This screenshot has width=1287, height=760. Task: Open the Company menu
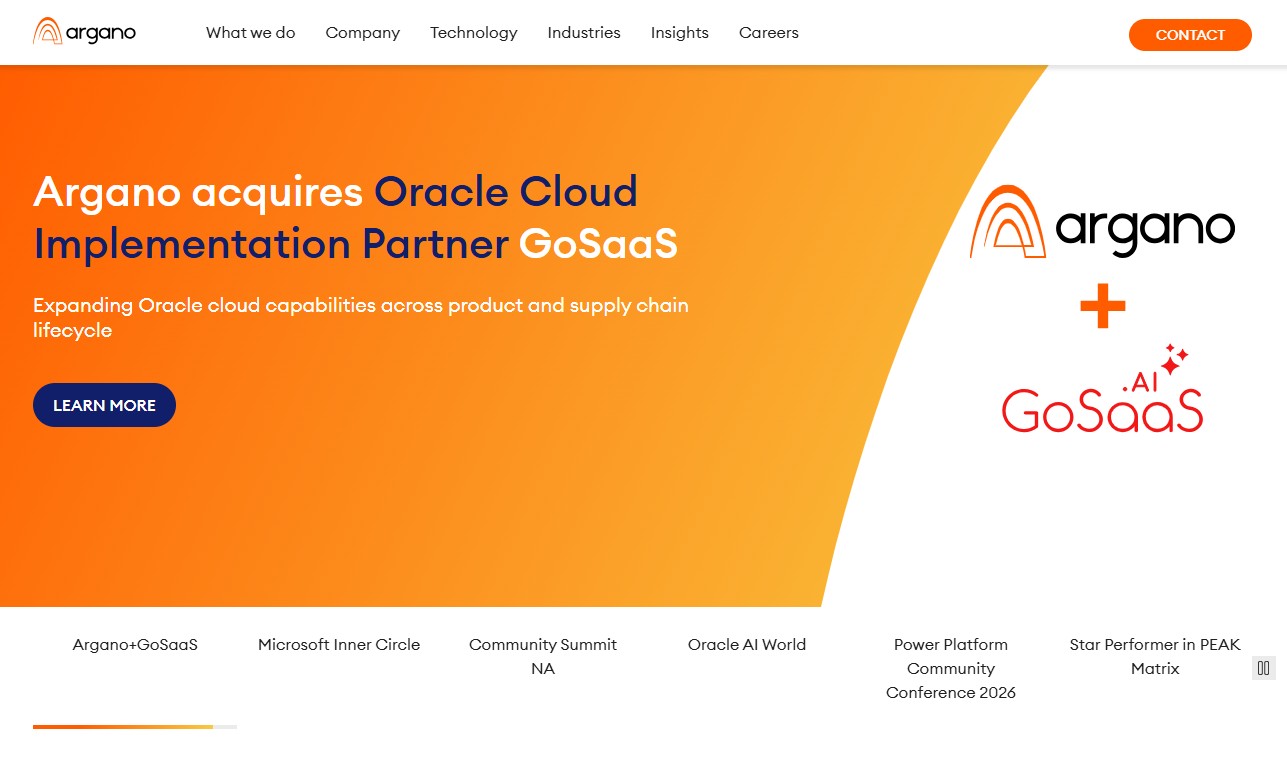(x=363, y=33)
